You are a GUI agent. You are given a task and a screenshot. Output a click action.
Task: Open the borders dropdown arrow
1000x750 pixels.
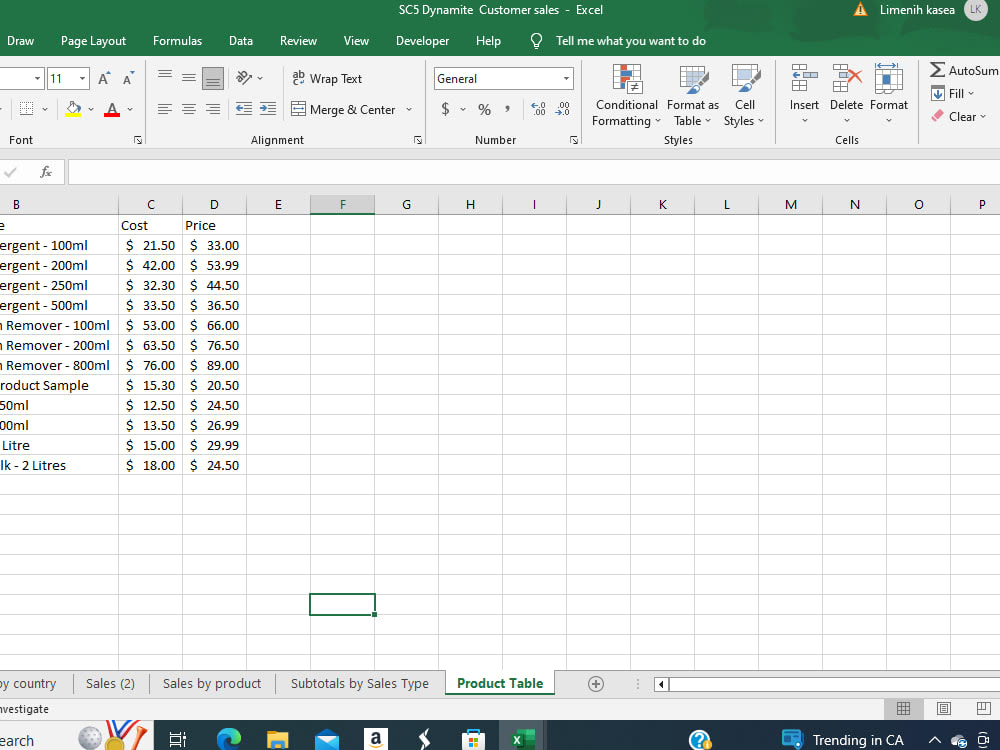(45, 110)
